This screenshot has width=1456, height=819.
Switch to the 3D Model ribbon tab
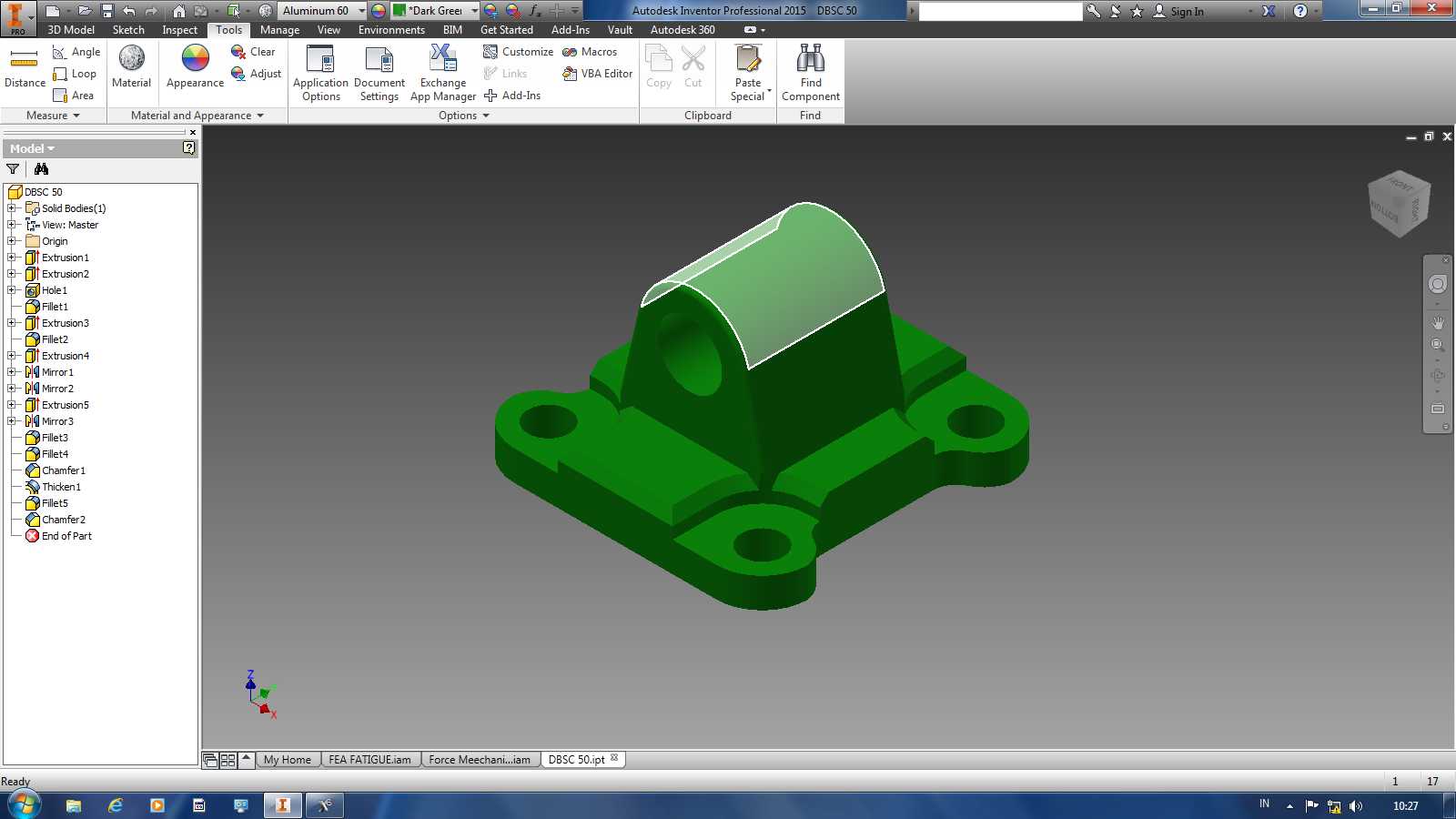pyautogui.click(x=71, y=30)
